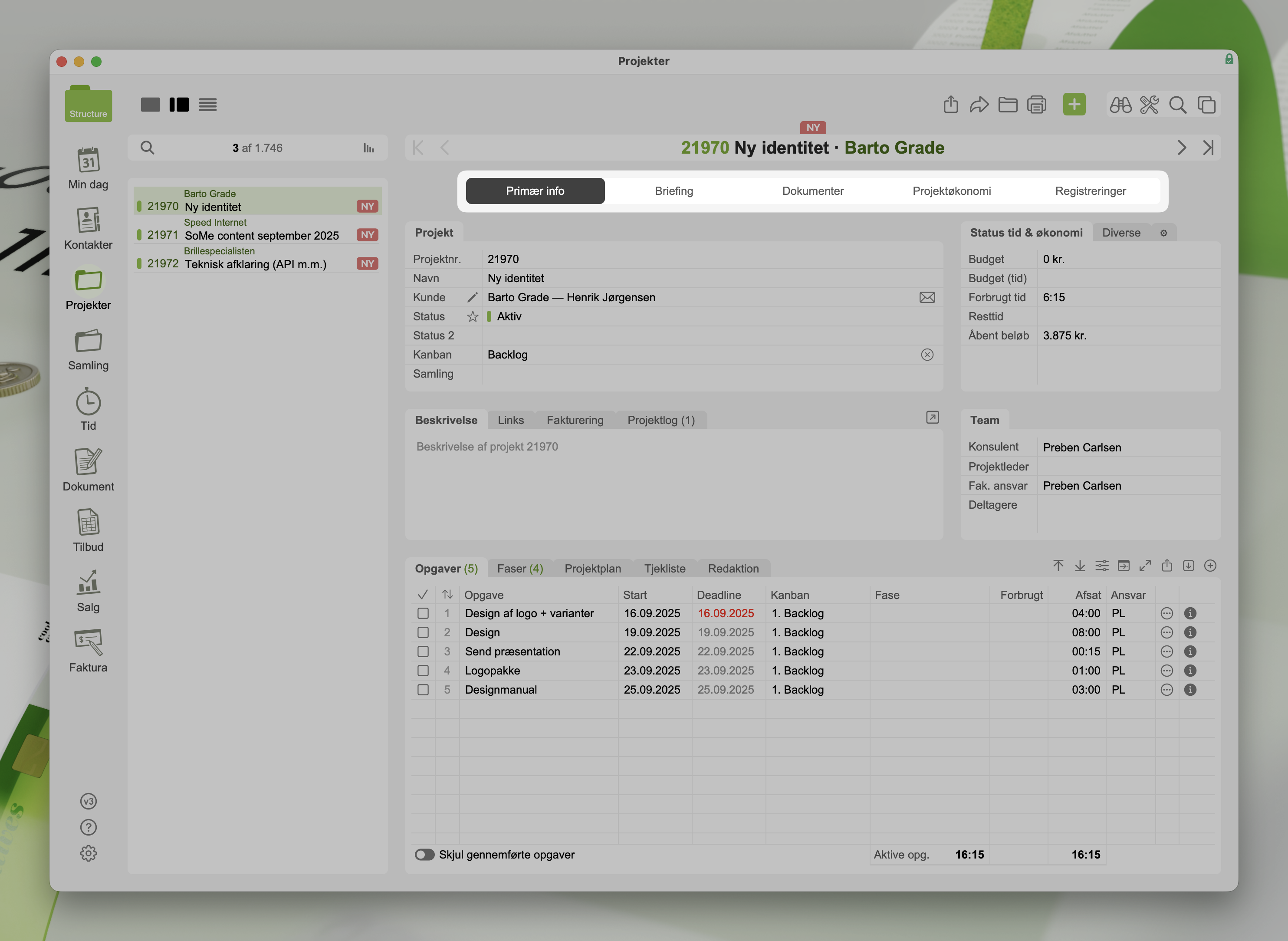Select project 21971 SoMe content september 2025
The width and height of the screenshot is (1288, 941).
pyautogui.click(x=261, y=235)
